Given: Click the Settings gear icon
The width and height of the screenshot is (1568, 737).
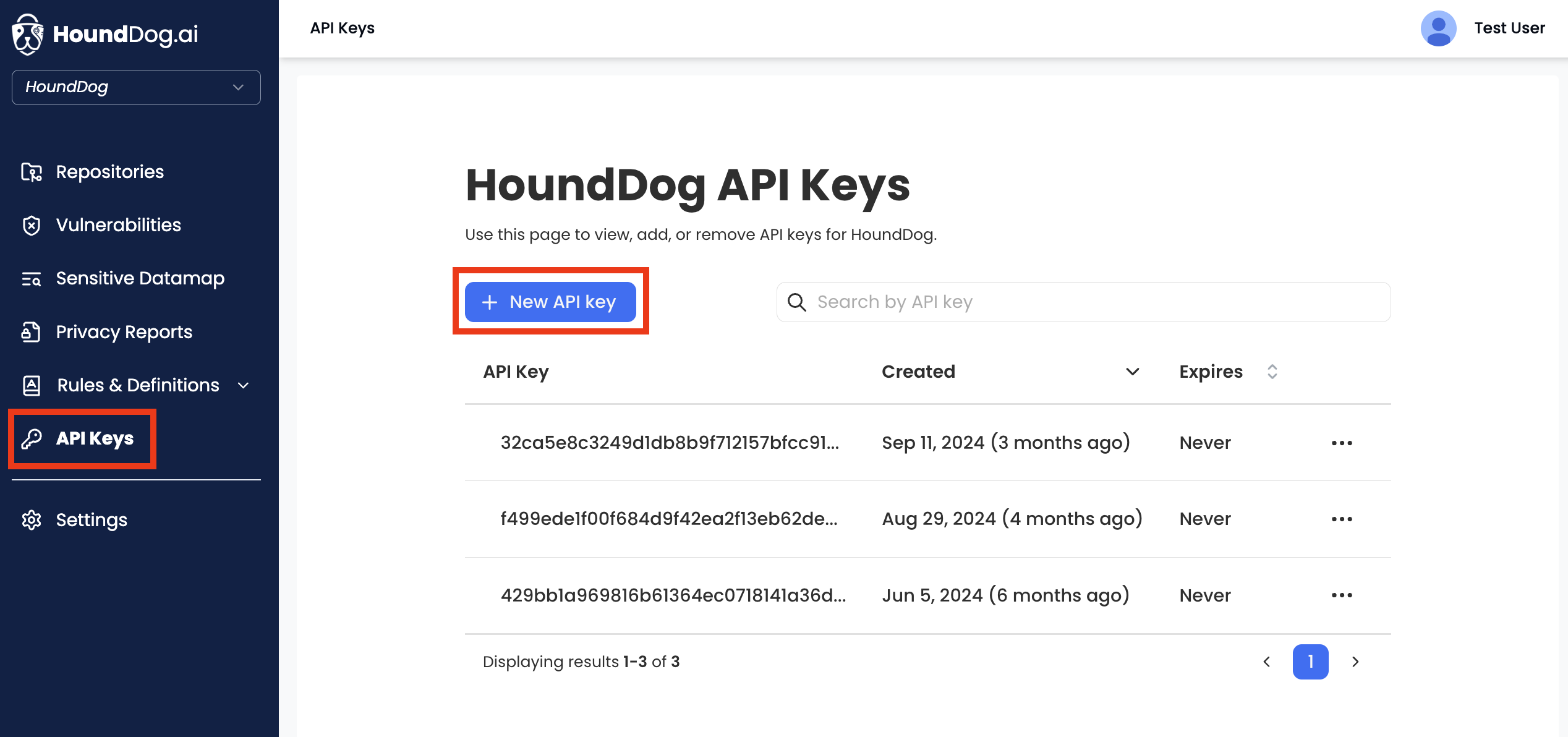Looking at the screenshot, I should 32,520.
